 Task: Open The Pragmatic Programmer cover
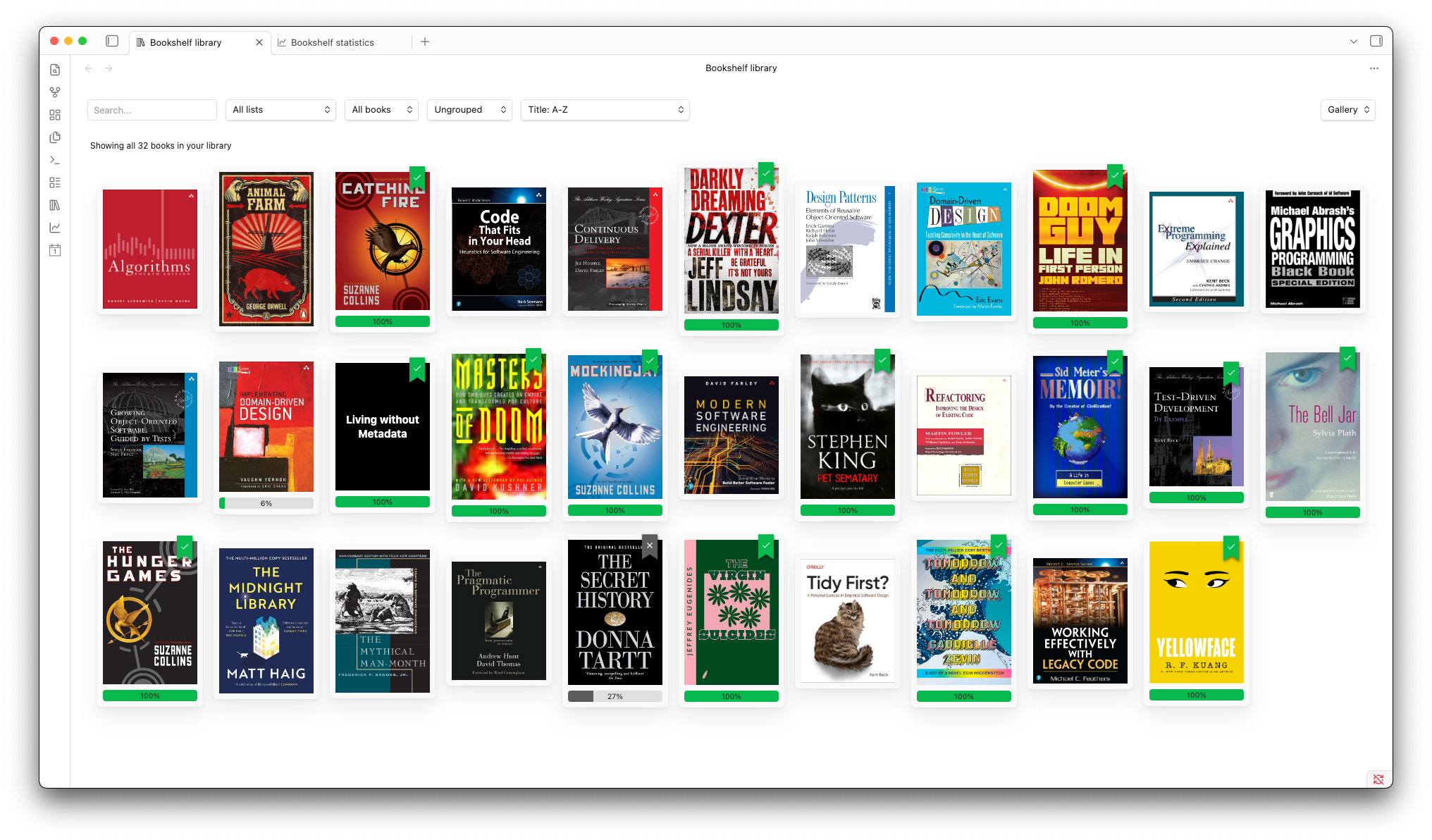click(x=499, y=621)
